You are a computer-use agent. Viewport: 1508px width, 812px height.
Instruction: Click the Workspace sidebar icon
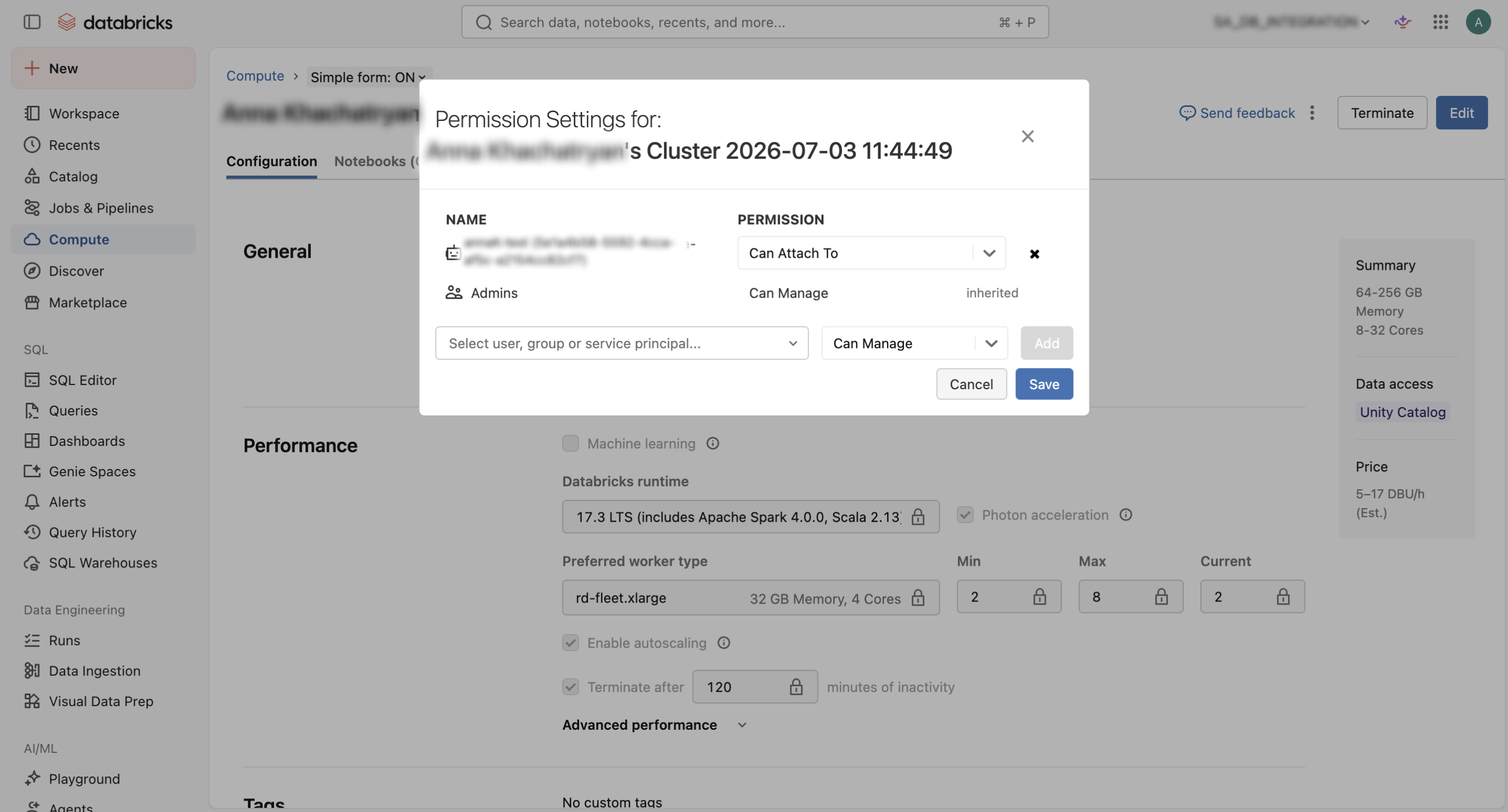[x=31, y=113]
